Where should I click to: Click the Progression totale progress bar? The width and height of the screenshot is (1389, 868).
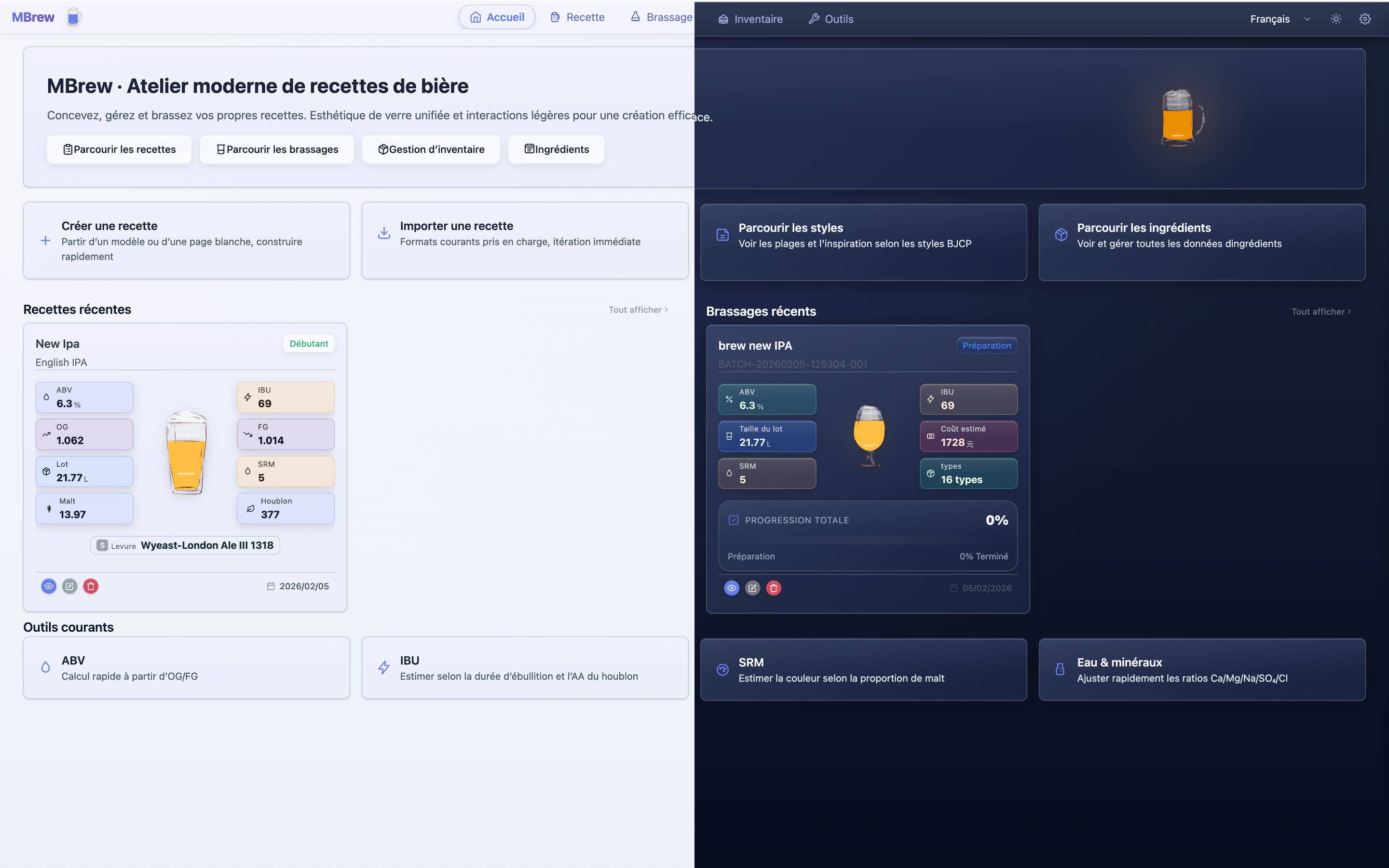coord(867,540)
